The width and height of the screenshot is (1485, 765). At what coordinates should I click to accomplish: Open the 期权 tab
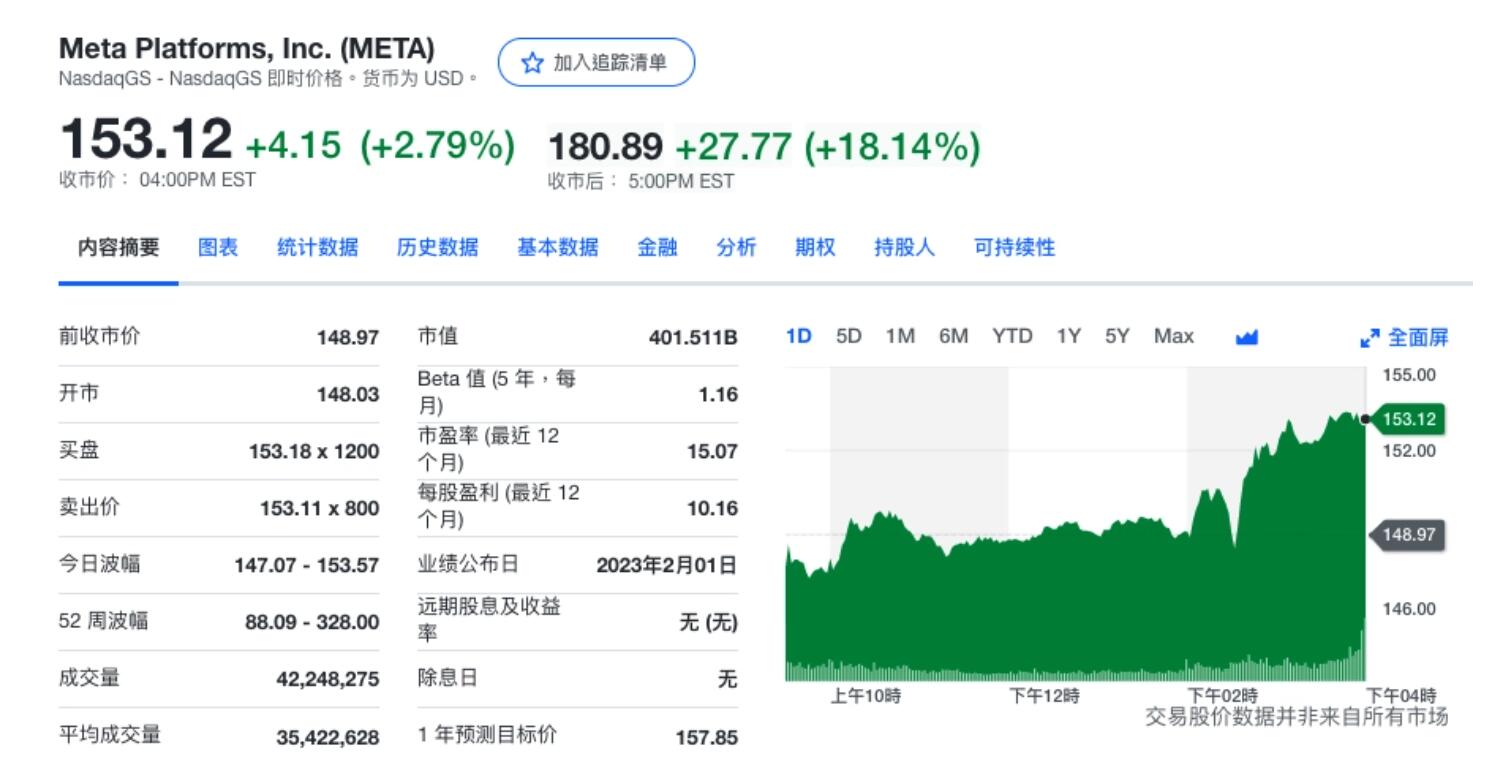(815, 247)
